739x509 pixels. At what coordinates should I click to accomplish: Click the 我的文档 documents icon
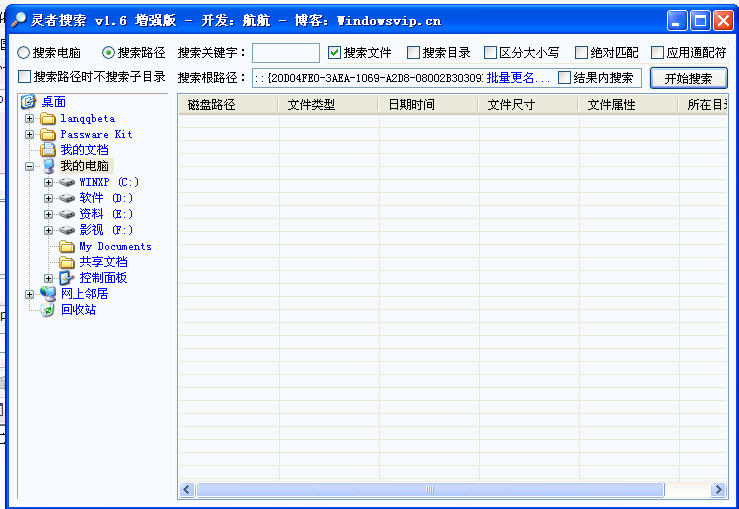[x=48, y=150]
